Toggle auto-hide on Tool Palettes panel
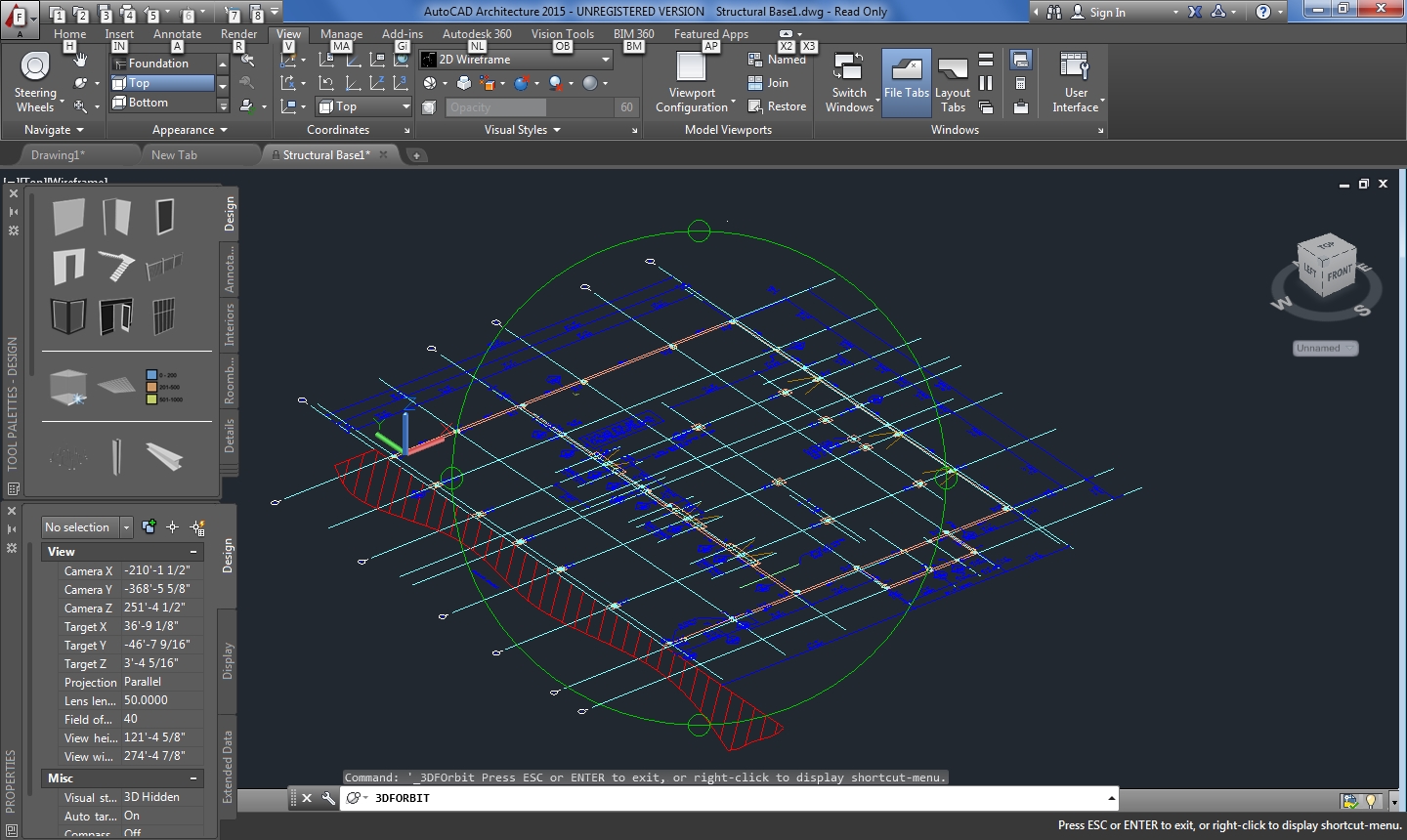 pyautogui.click(x=14, y=212)
